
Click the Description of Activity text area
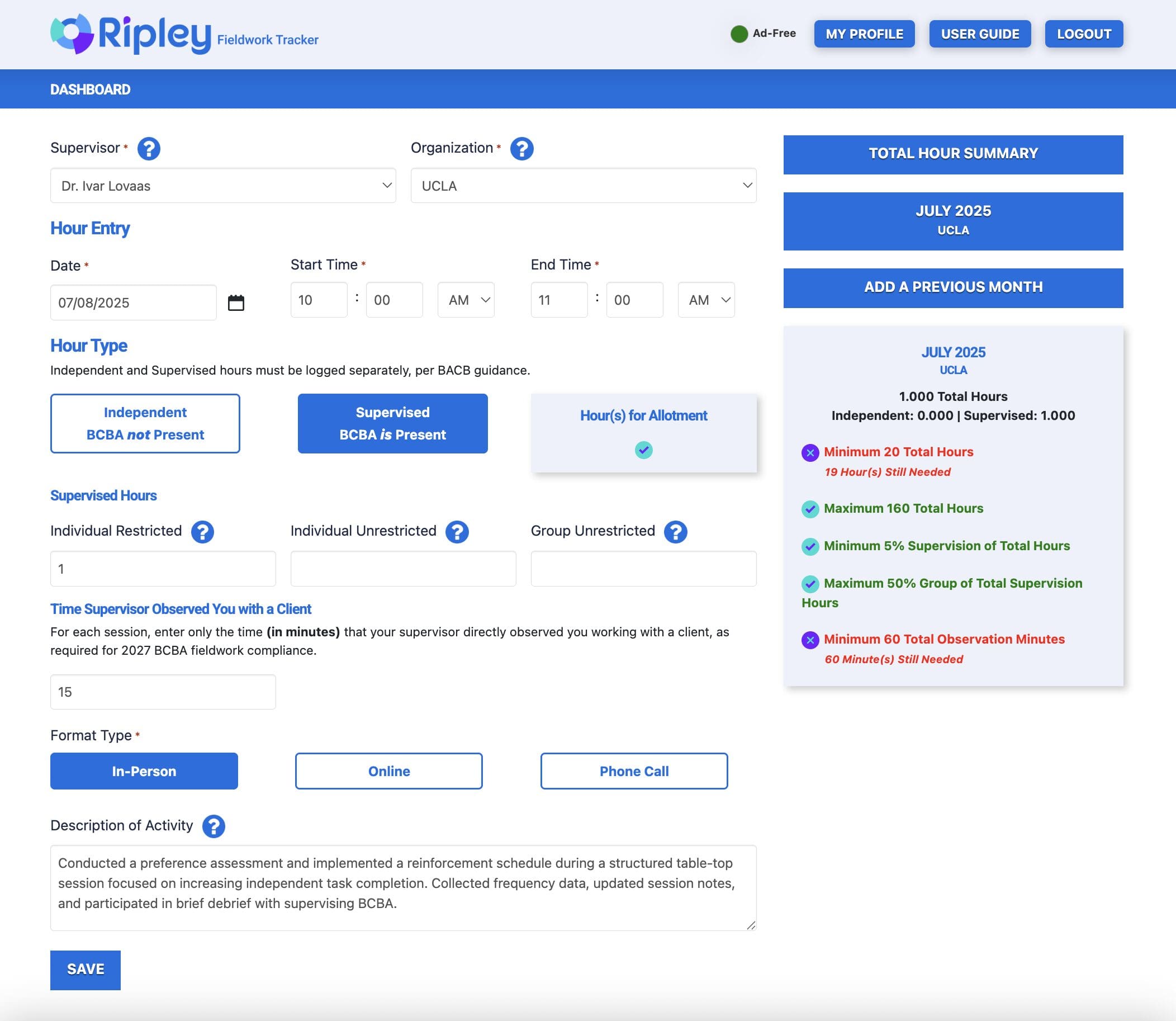[x=403, y=888]
